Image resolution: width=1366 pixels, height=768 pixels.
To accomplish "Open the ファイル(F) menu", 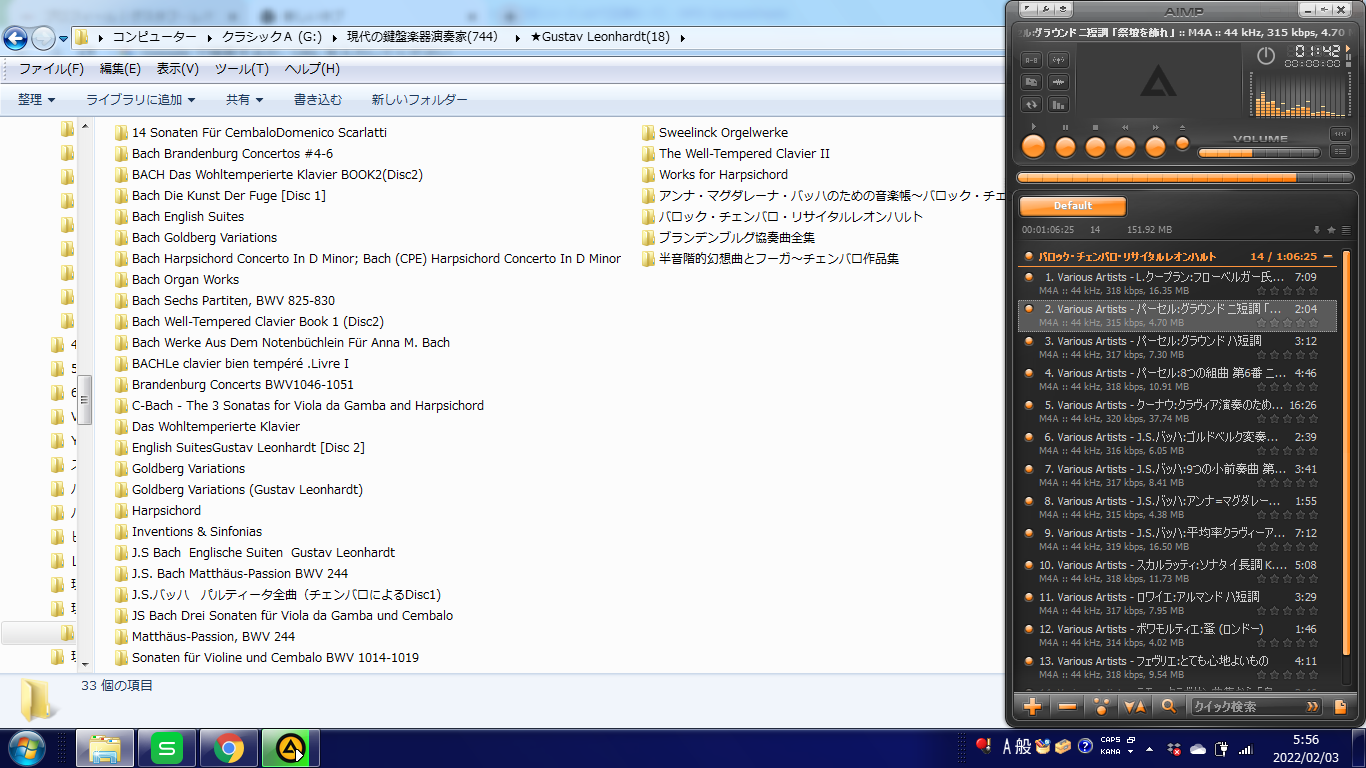I will coord(51,69).
